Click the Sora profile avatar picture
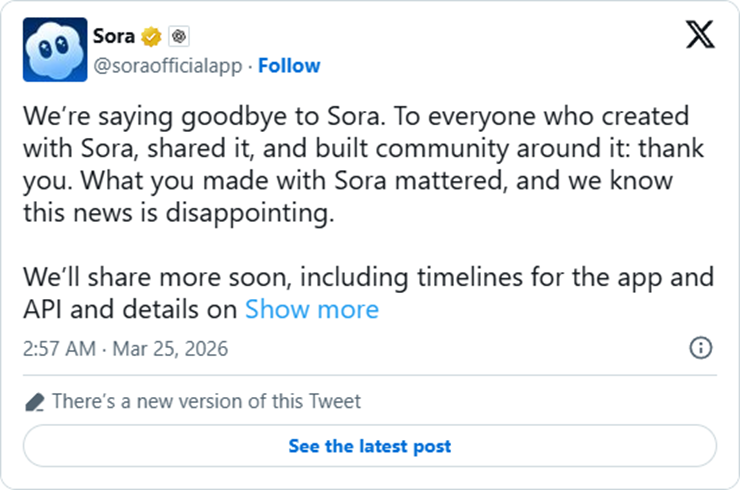Image resolution: width=740 pixels, height=491 pixels. click(x=52, y=51)
